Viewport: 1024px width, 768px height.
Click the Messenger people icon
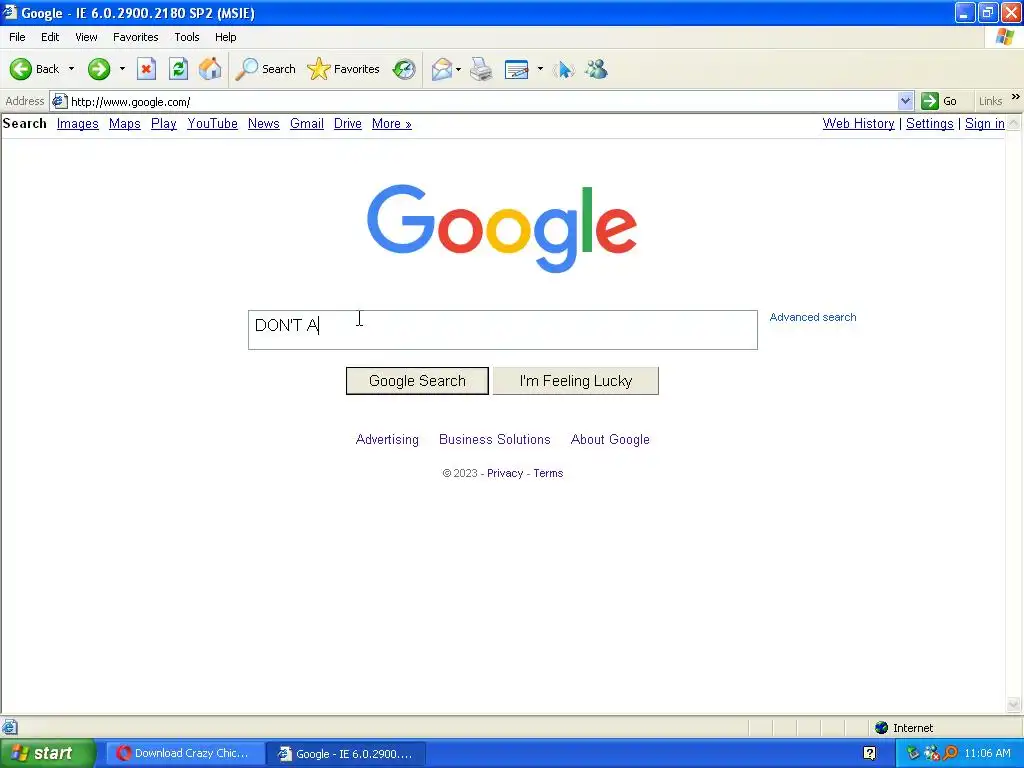[596, 69]
